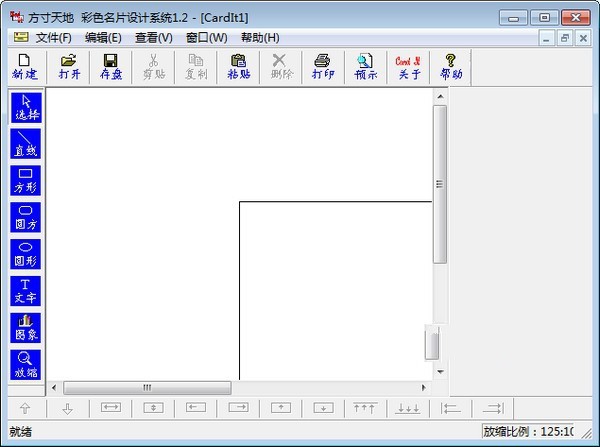
Task: Open the 查看(V) menu
Action: 154,38
